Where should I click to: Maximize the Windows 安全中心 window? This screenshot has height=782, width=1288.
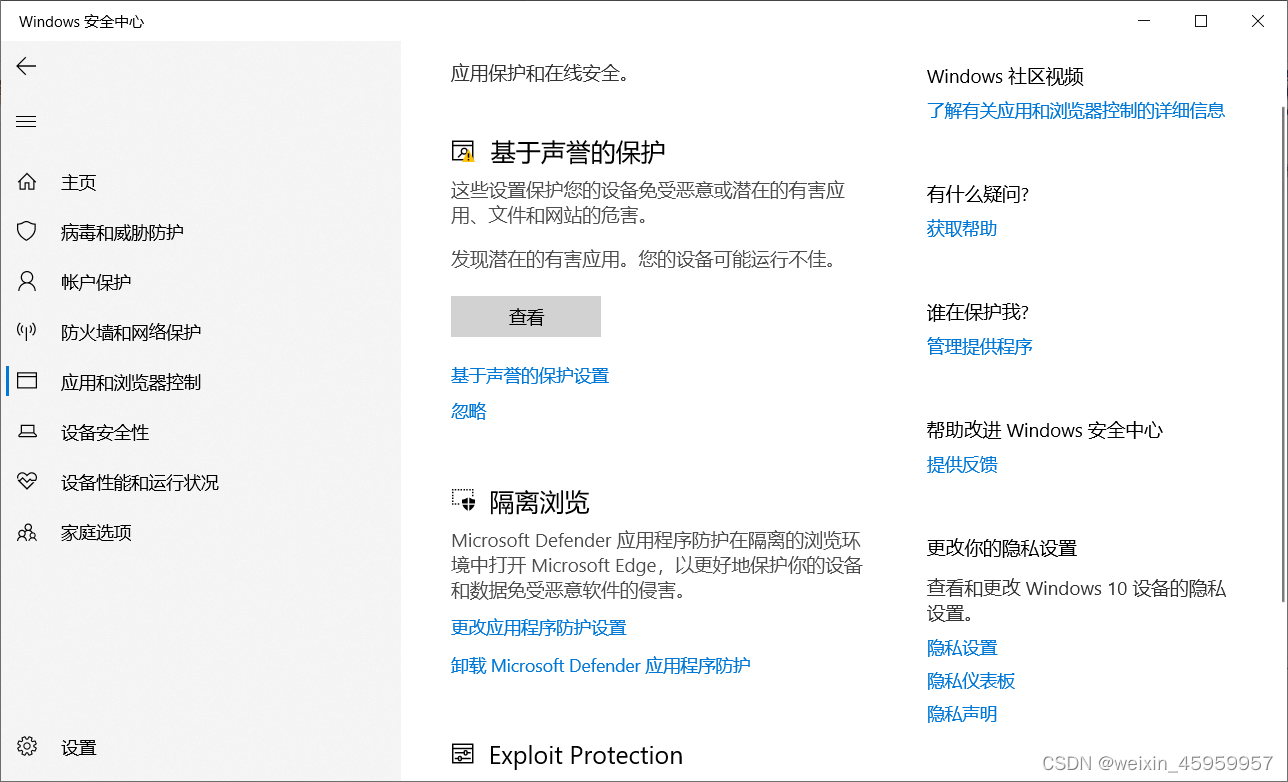(x=1201, y=21)
